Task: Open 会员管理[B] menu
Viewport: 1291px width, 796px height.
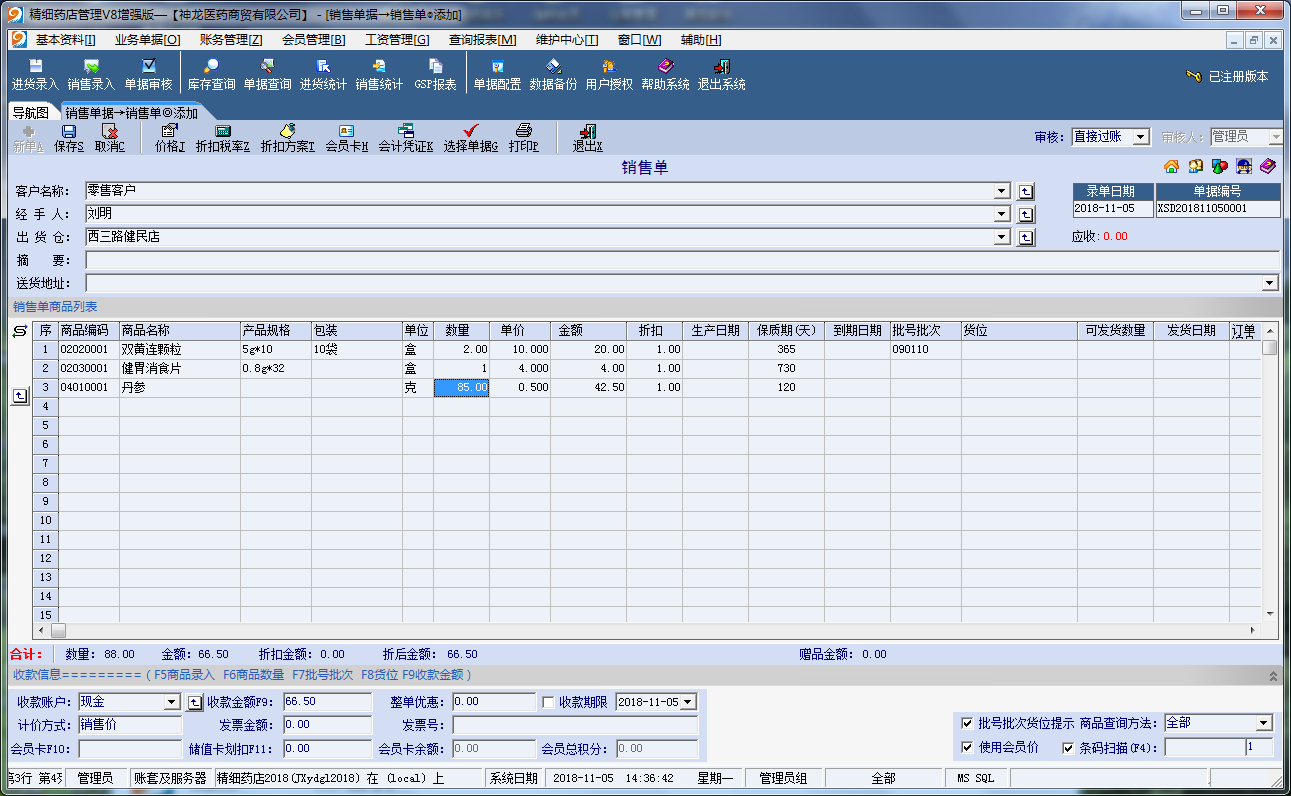Action: 314,39
